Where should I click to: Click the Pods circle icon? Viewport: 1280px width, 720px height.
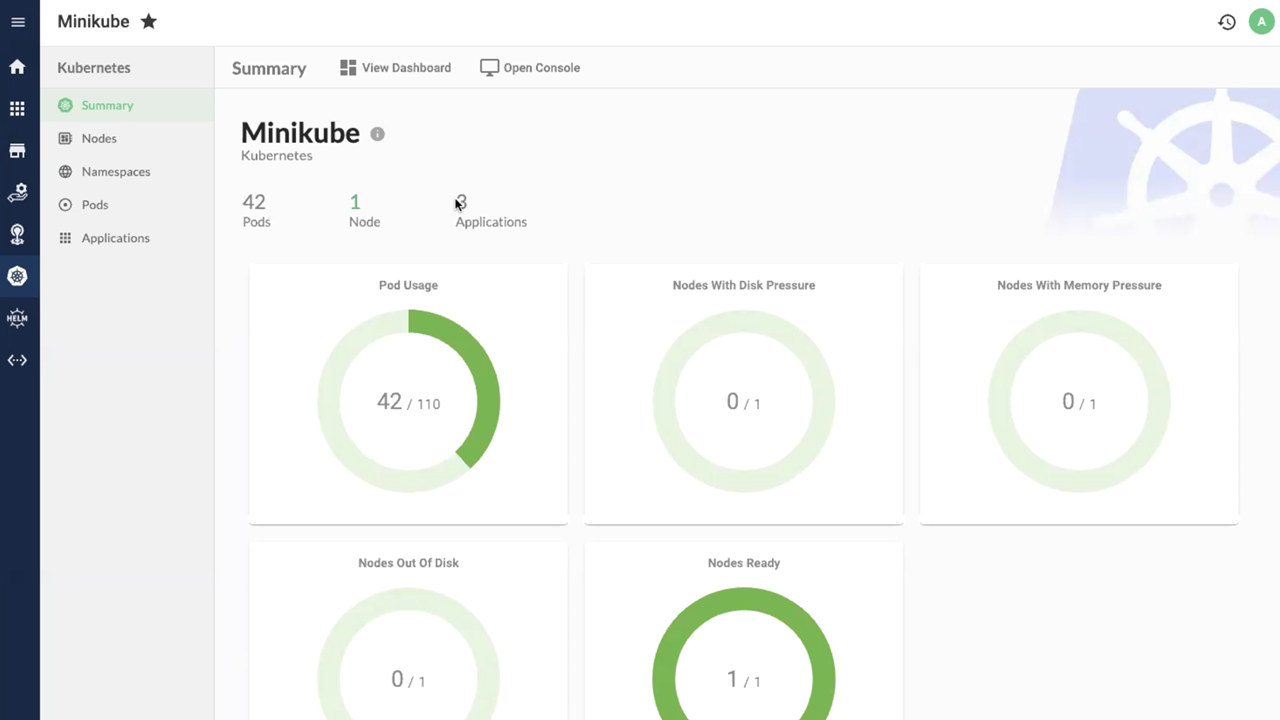point(65,204)
